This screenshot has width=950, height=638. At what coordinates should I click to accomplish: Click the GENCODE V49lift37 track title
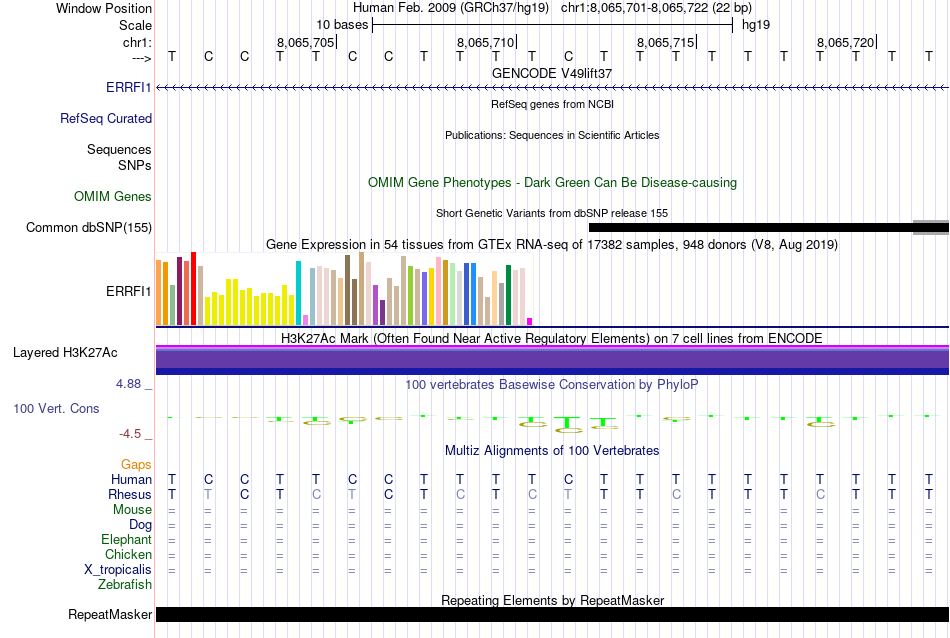(552, 73)
